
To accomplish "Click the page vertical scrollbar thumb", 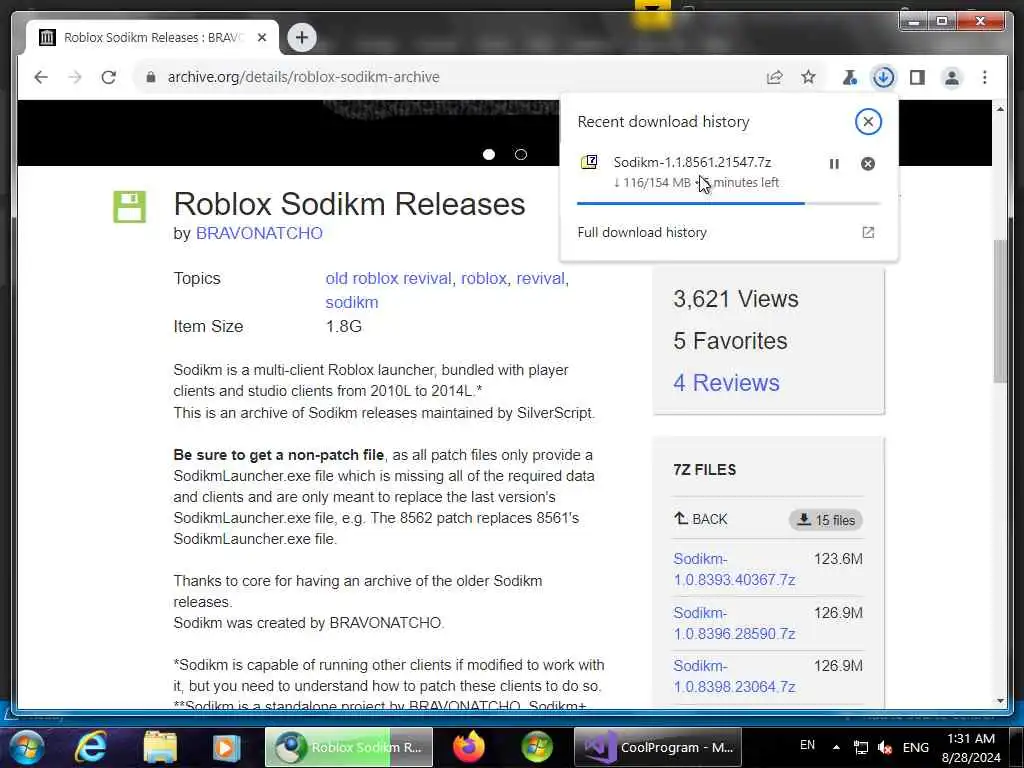I will coord(1000,312).
